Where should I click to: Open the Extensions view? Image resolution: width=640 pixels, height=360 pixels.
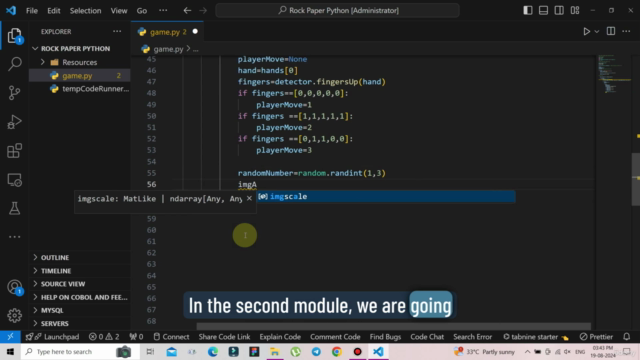click(x=15, y=151)
